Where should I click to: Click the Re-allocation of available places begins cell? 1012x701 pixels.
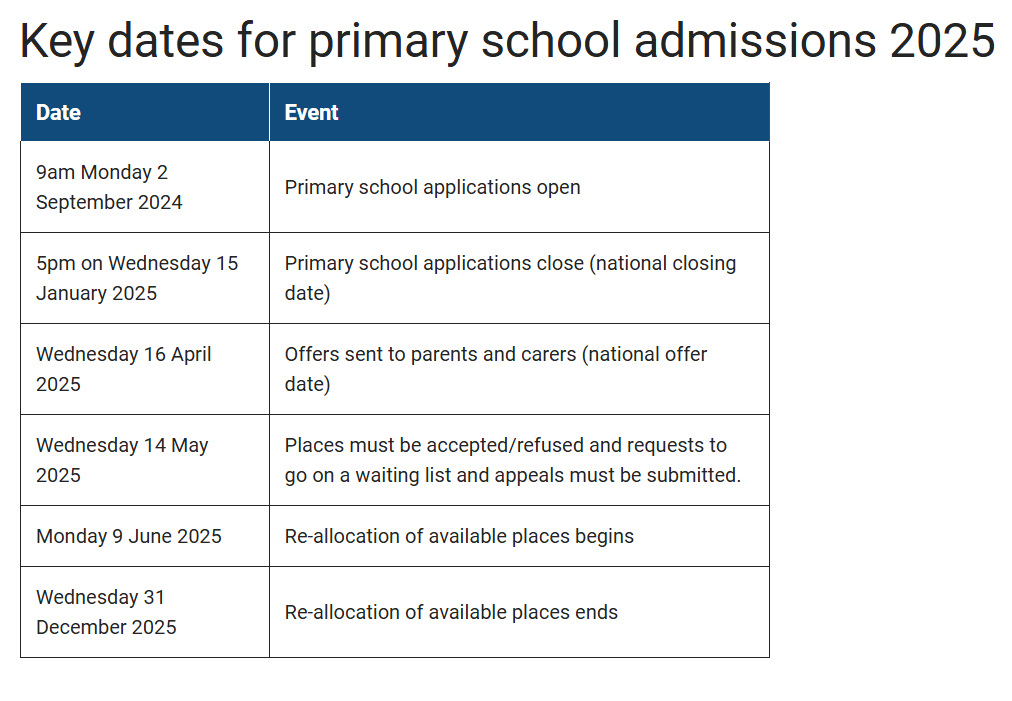point(459,536)
